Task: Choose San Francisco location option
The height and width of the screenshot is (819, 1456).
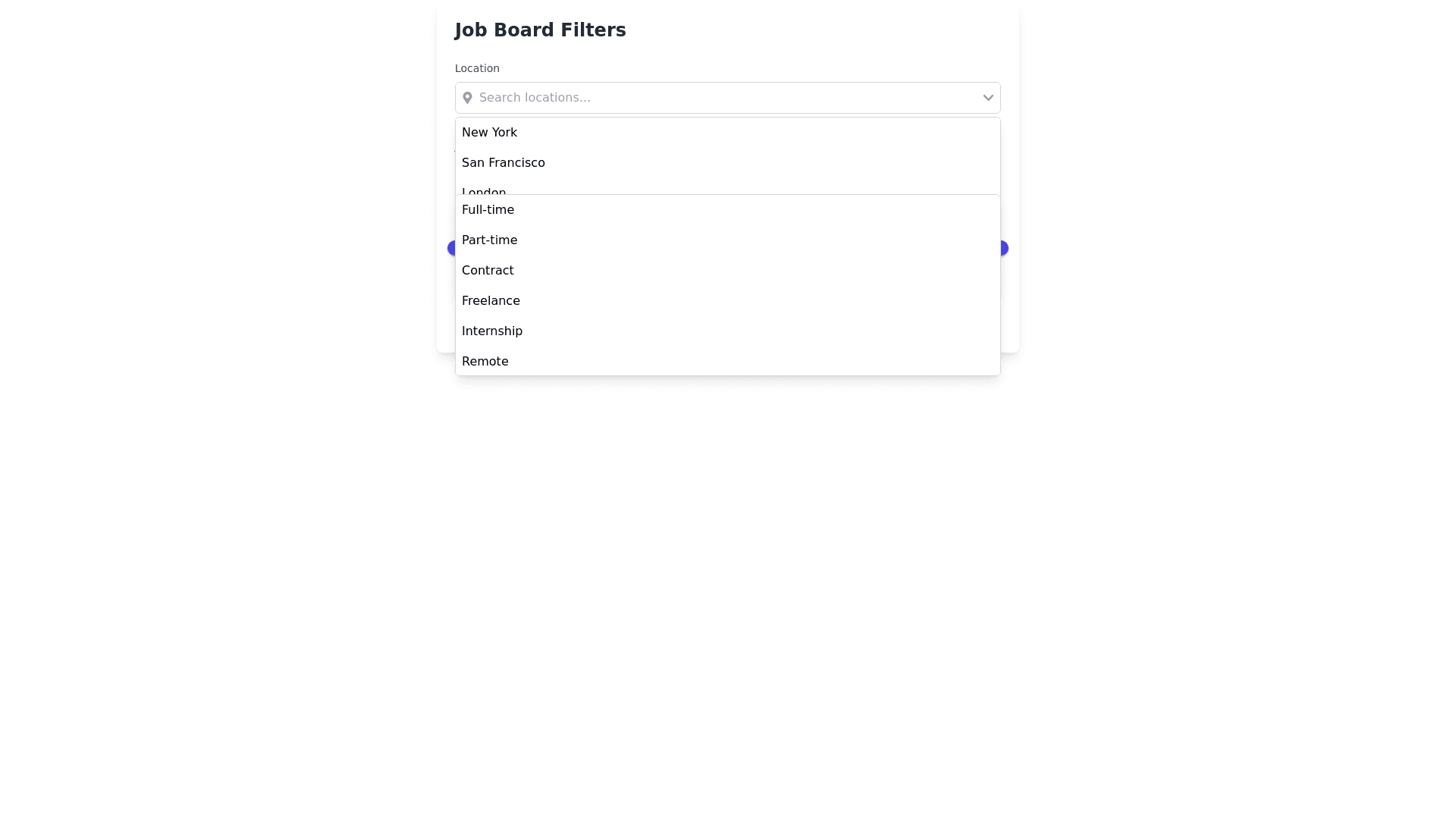Action: (504, 163)
